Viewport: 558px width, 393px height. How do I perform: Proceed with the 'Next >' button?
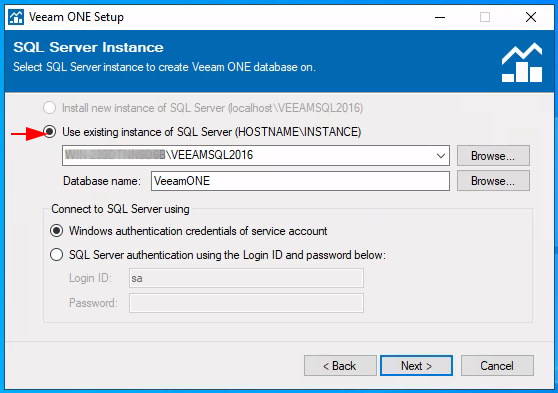[x=416, y=366]
